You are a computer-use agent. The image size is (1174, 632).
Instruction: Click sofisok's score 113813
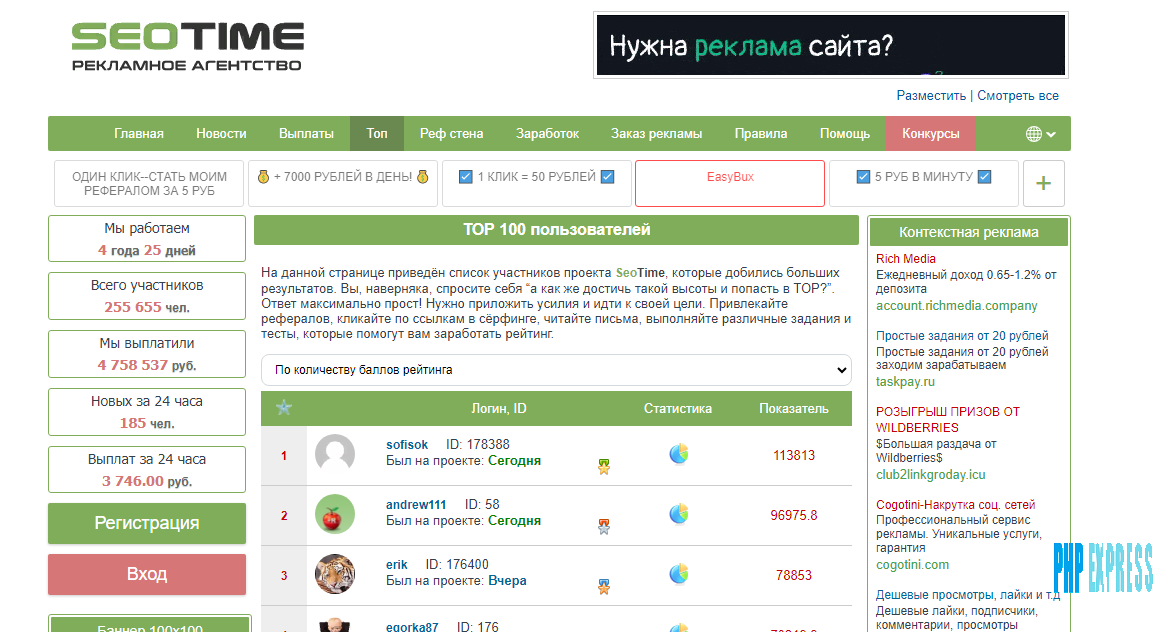(794, 455)
